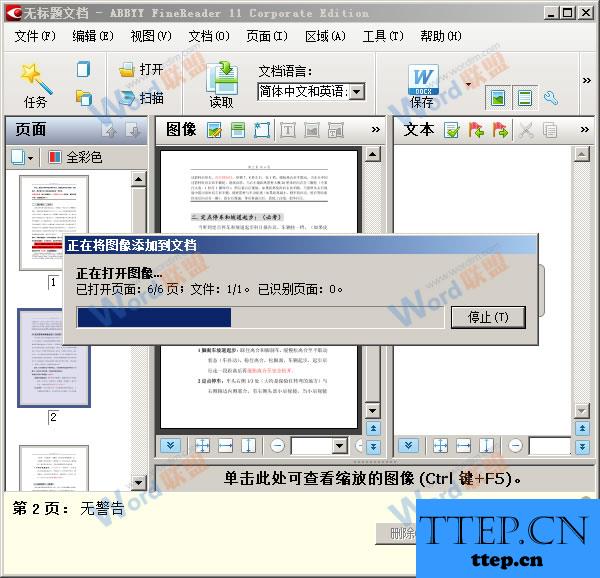The image size is (600, 578).
Task: Open the Document (文档) menu
Action: click(209, 36)
